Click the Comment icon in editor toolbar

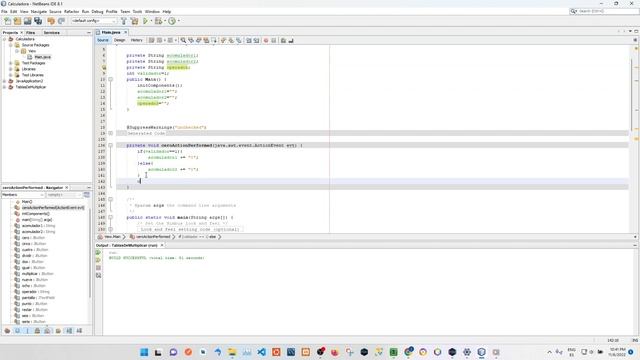point(283,40)
